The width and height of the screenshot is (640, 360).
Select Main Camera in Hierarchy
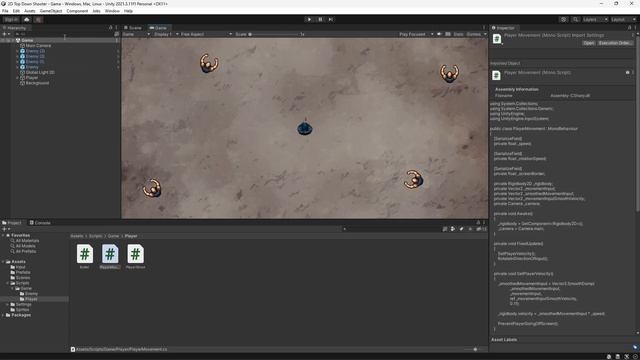pos(38,46)
